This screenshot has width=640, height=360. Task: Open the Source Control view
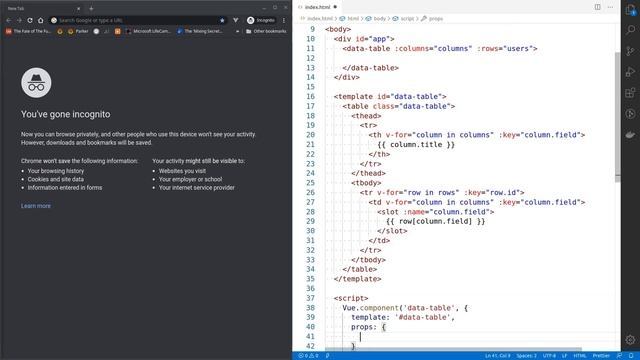pyautogui.click(x=631, y=51)
